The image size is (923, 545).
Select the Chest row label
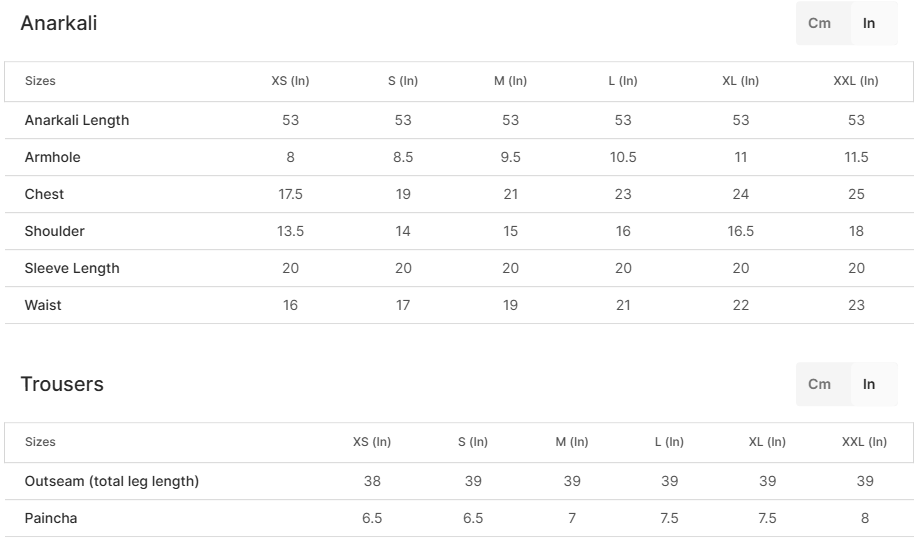click(x=44, y=194)
